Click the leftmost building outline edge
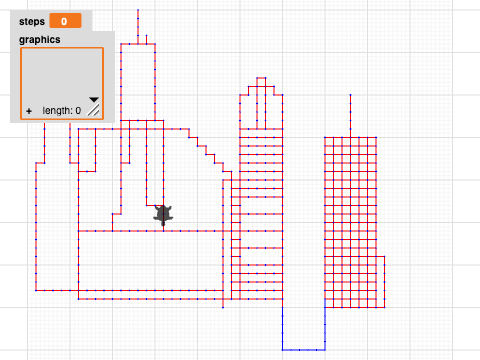The height and width of the screenshot is (360, 480). (x=36, y=227)
